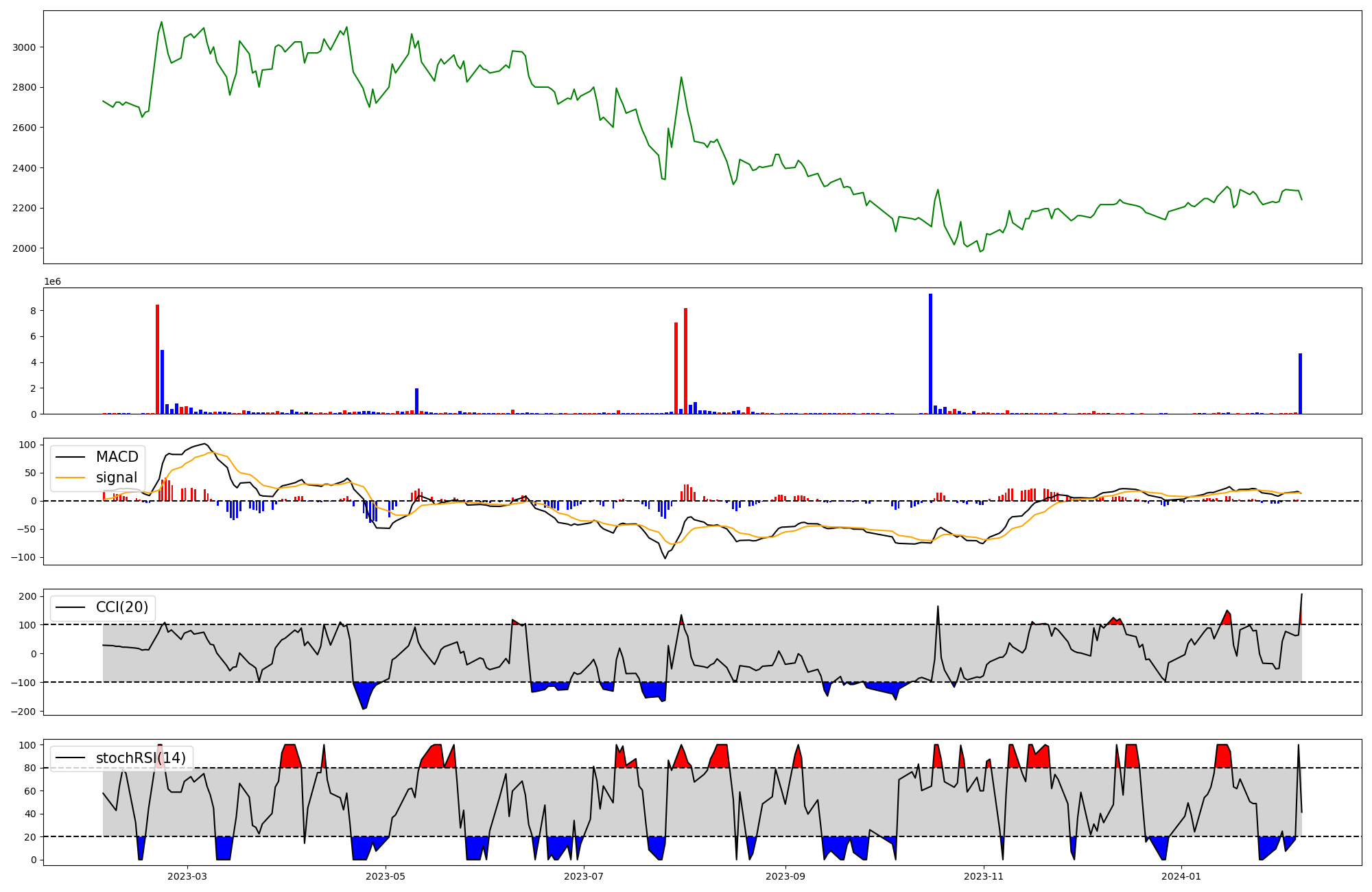
Task: Click the 2000 tick on price axis
Action: pos(25,248)
